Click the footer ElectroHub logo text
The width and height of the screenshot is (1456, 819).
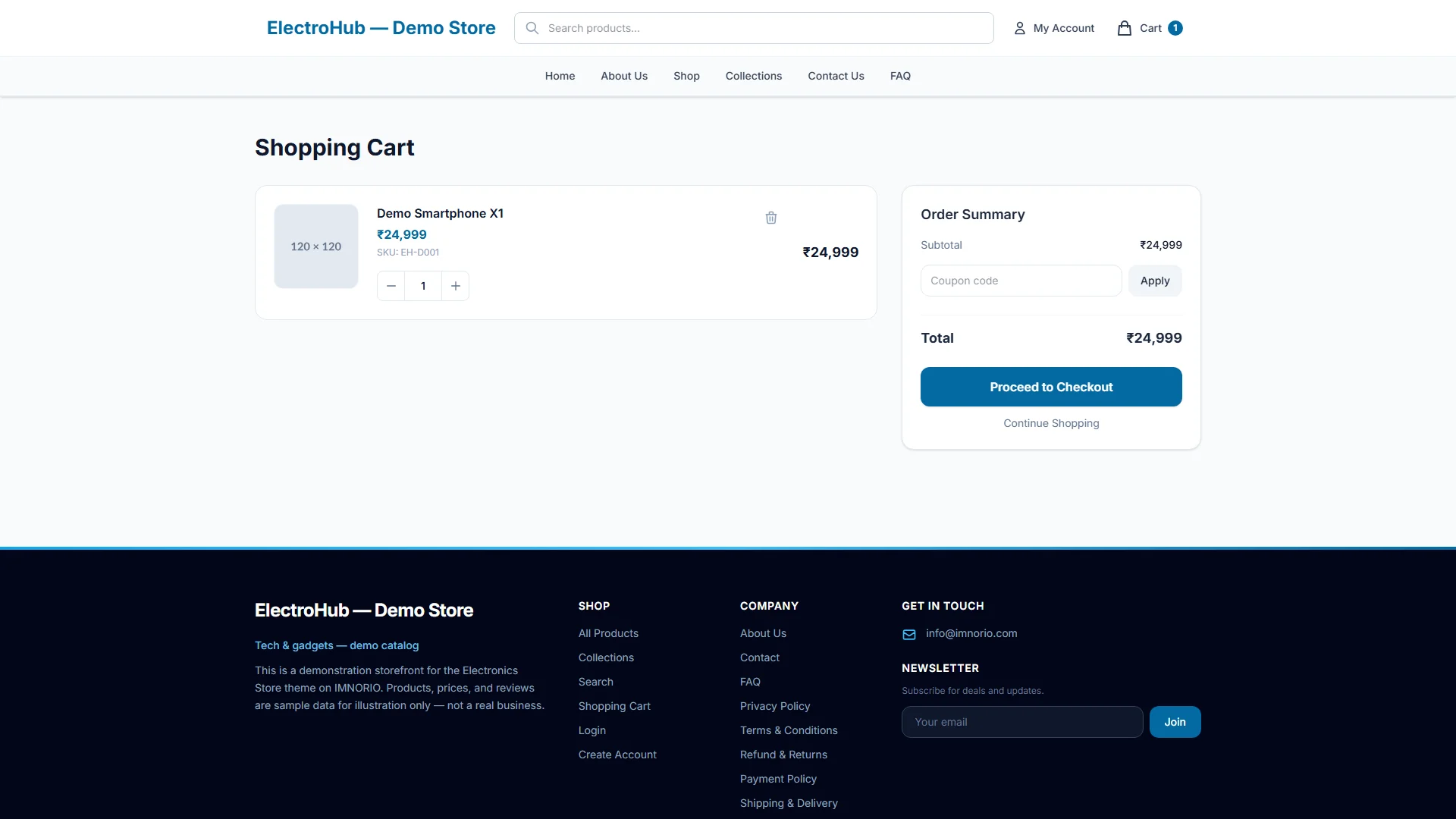tap(364, 610)
